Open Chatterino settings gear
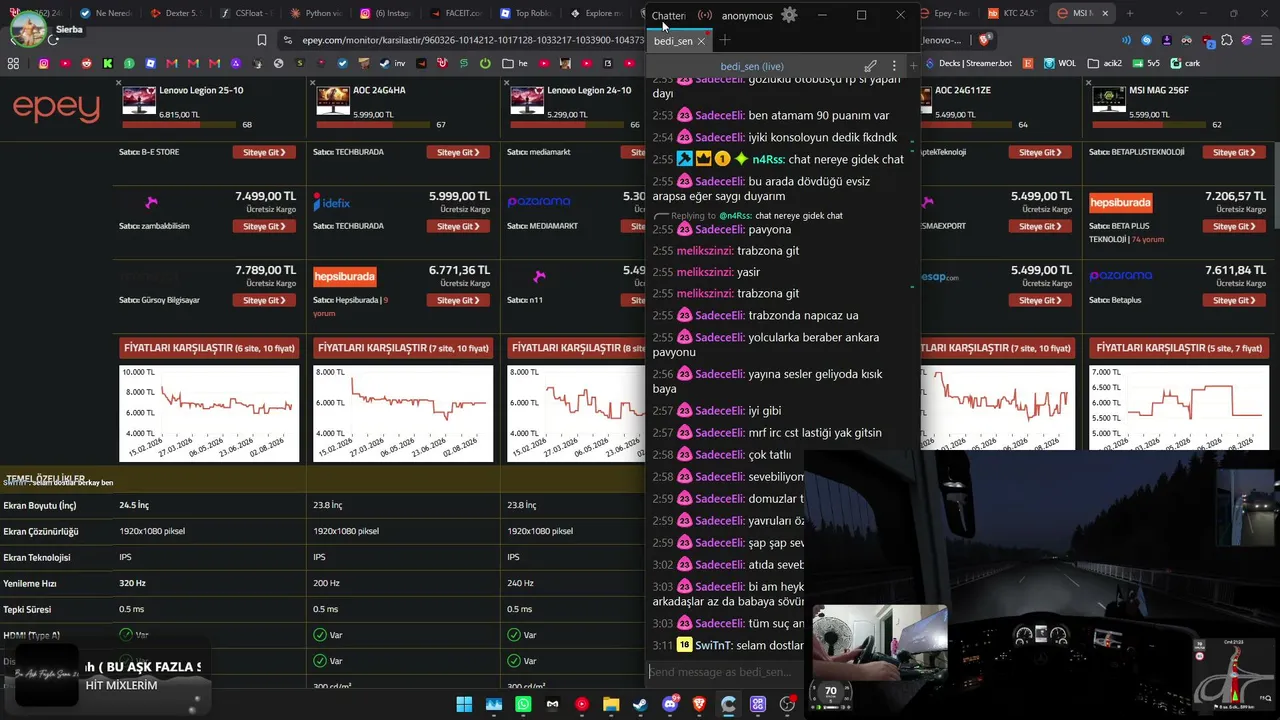1280x720 pixels. 789,15
